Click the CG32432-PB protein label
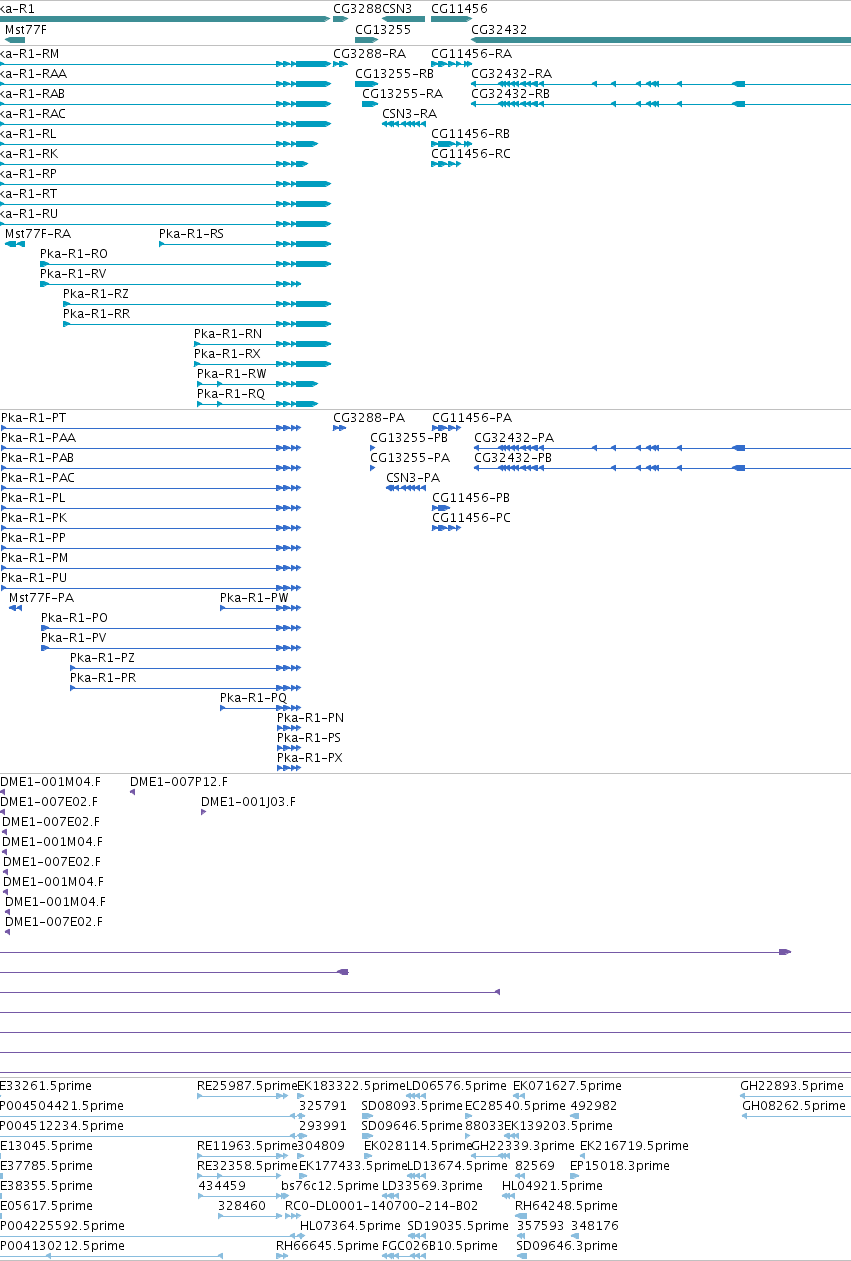This screenshot has width=851, height=1261. (513, 458)
